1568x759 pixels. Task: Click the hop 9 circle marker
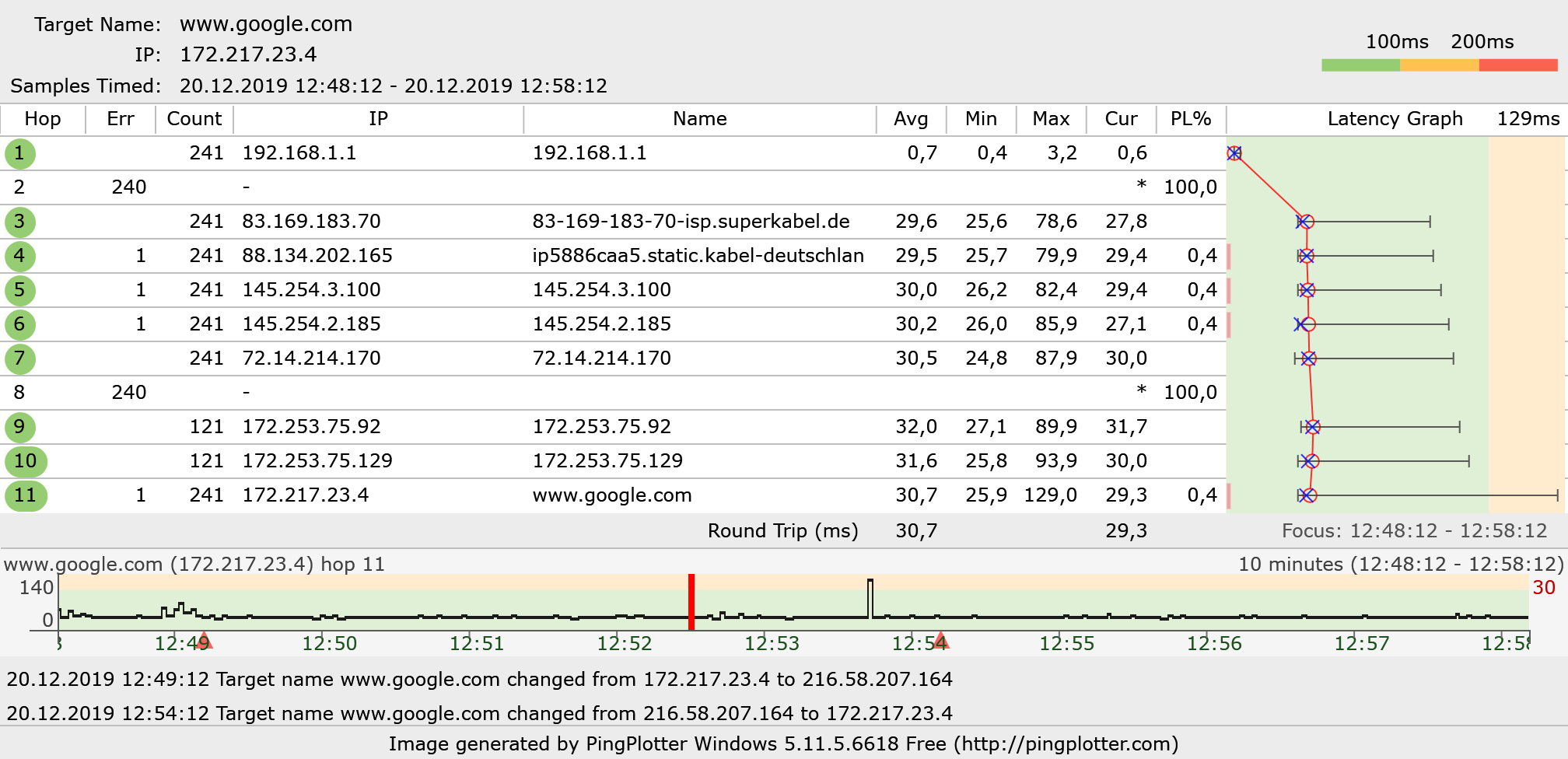click(x=19, y=427)
